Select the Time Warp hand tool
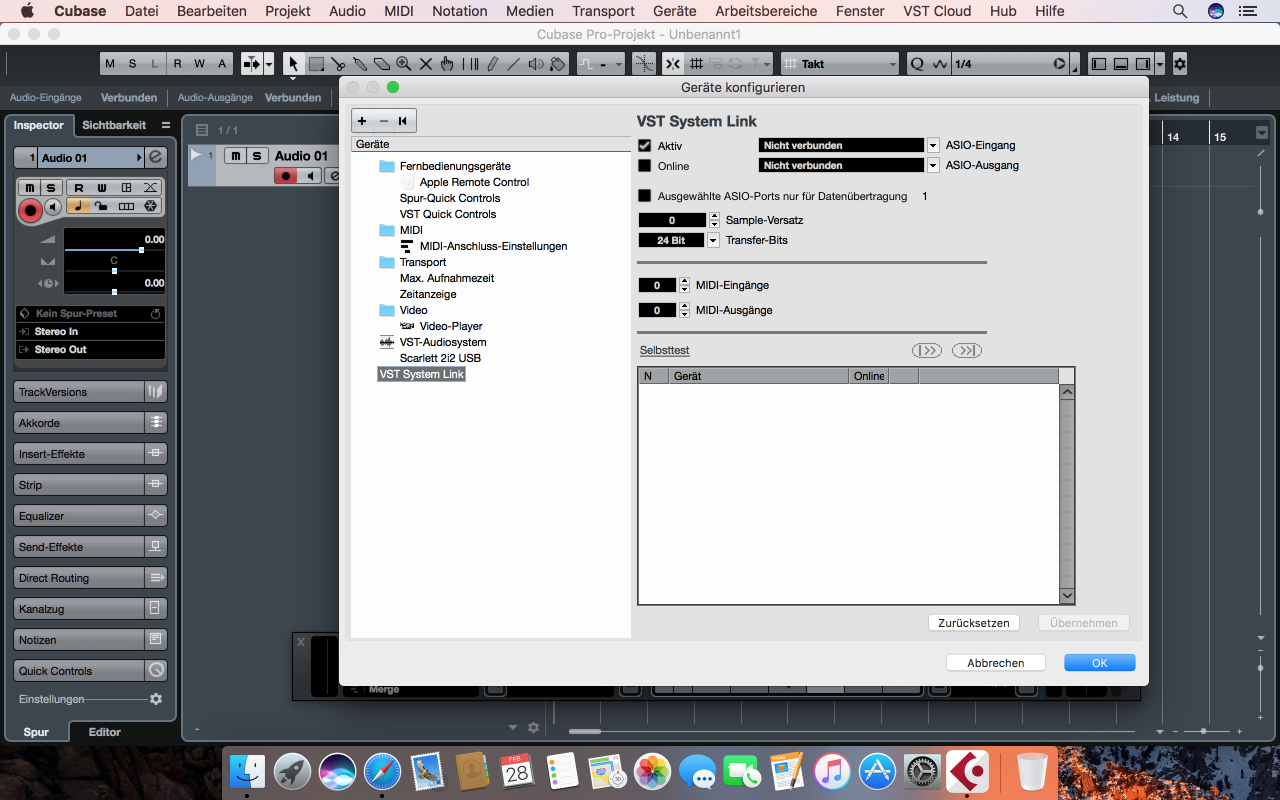This screenshot has width=1280, height=800. [x=447, y=64]
